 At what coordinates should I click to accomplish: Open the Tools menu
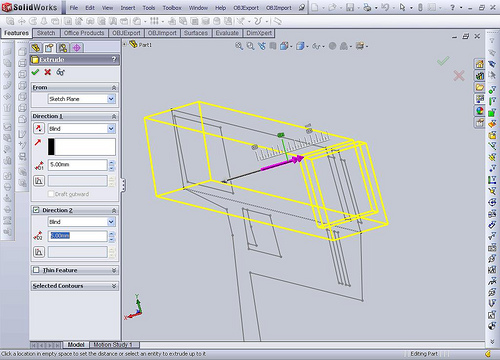click(149, 7)
